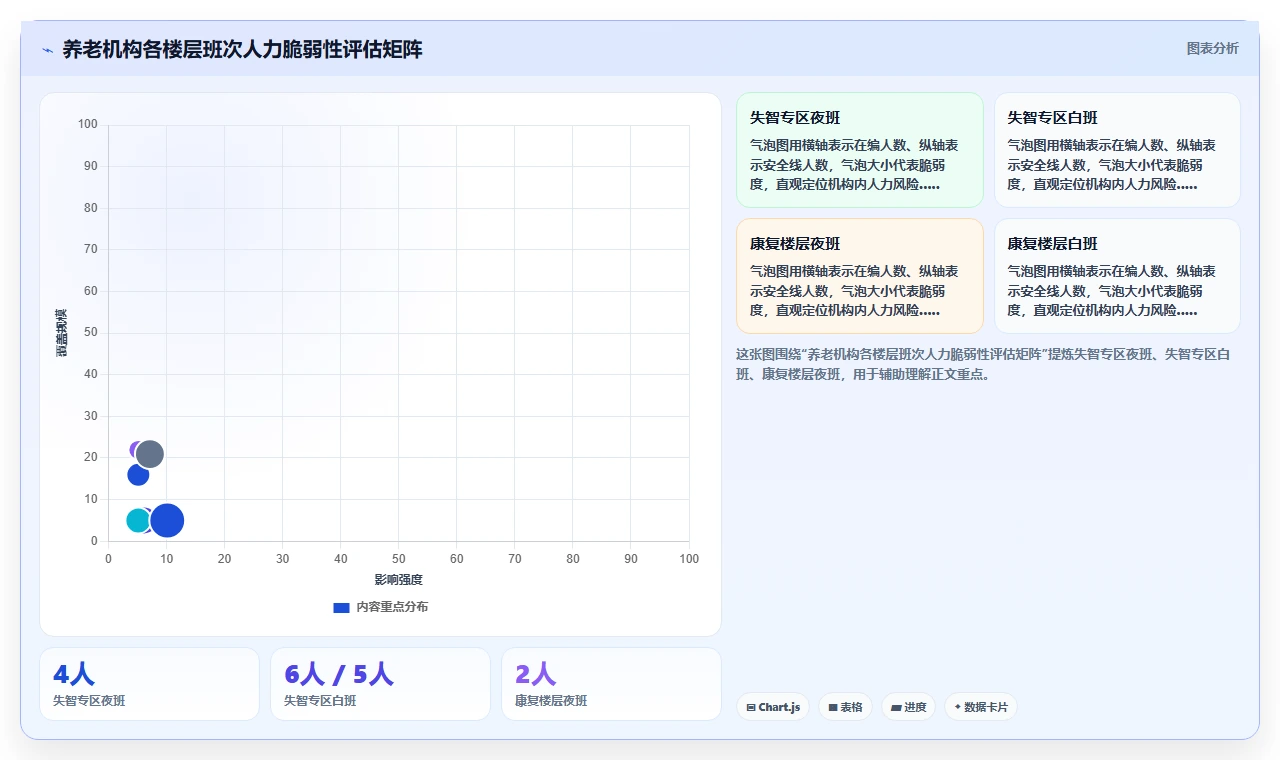Image resolution: width=1280 pixels, height=760 pixels.
Task: Click the summary paragraph under the cards
Action: coord(988,364)
